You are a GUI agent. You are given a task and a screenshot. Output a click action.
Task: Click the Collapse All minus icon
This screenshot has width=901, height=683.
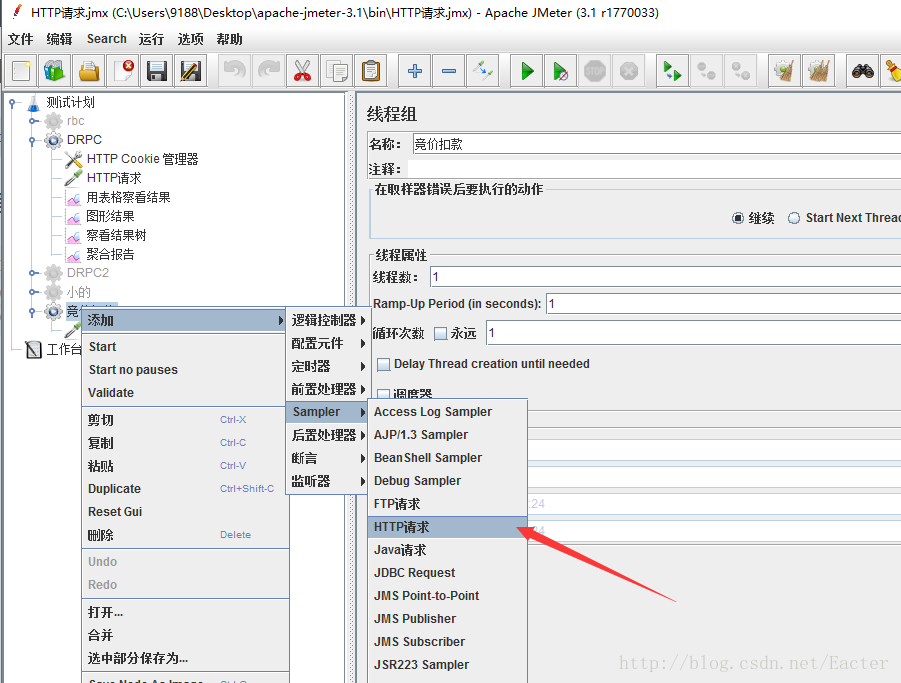coord(449,71)
